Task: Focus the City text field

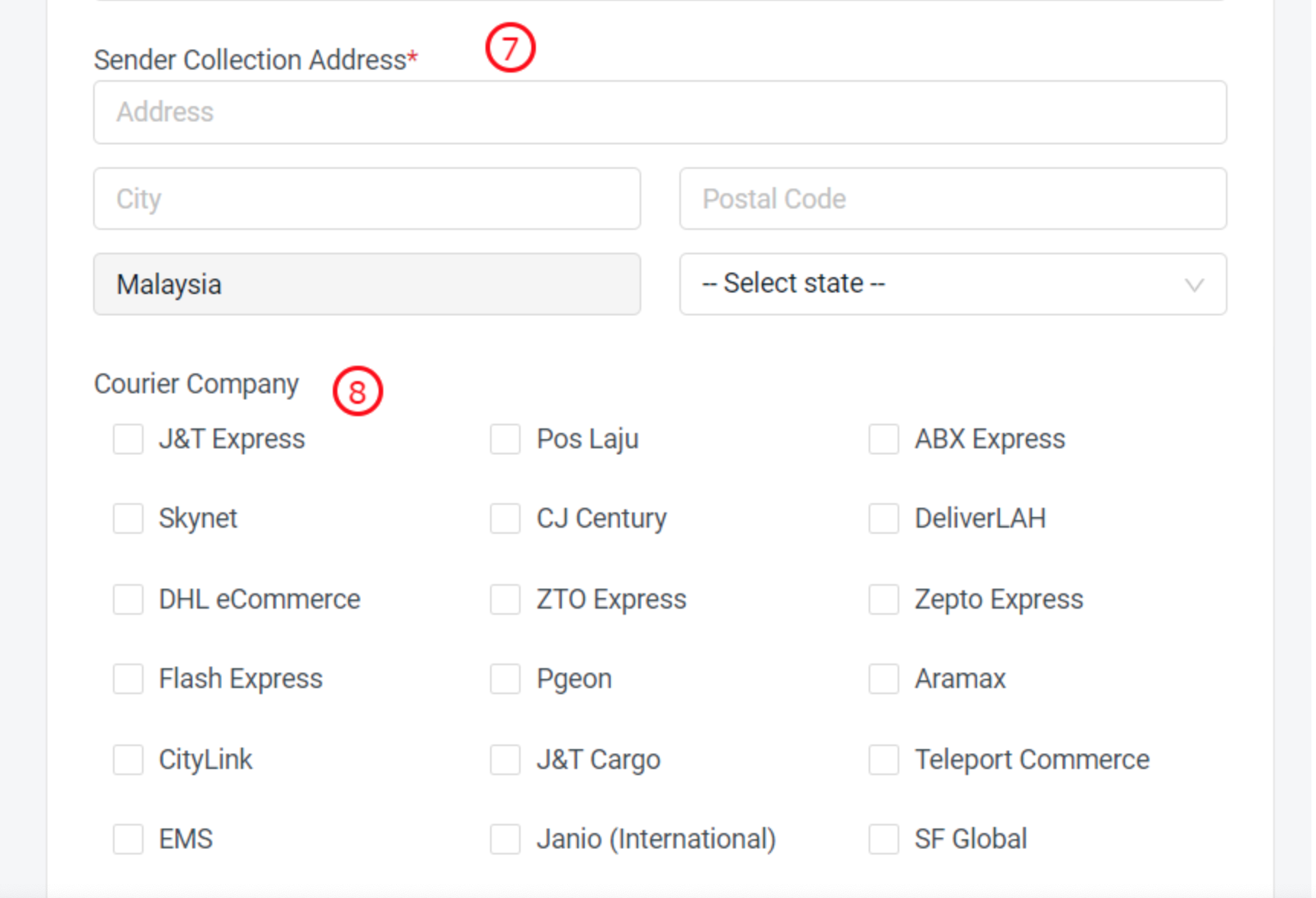Action: click(367, 199)
